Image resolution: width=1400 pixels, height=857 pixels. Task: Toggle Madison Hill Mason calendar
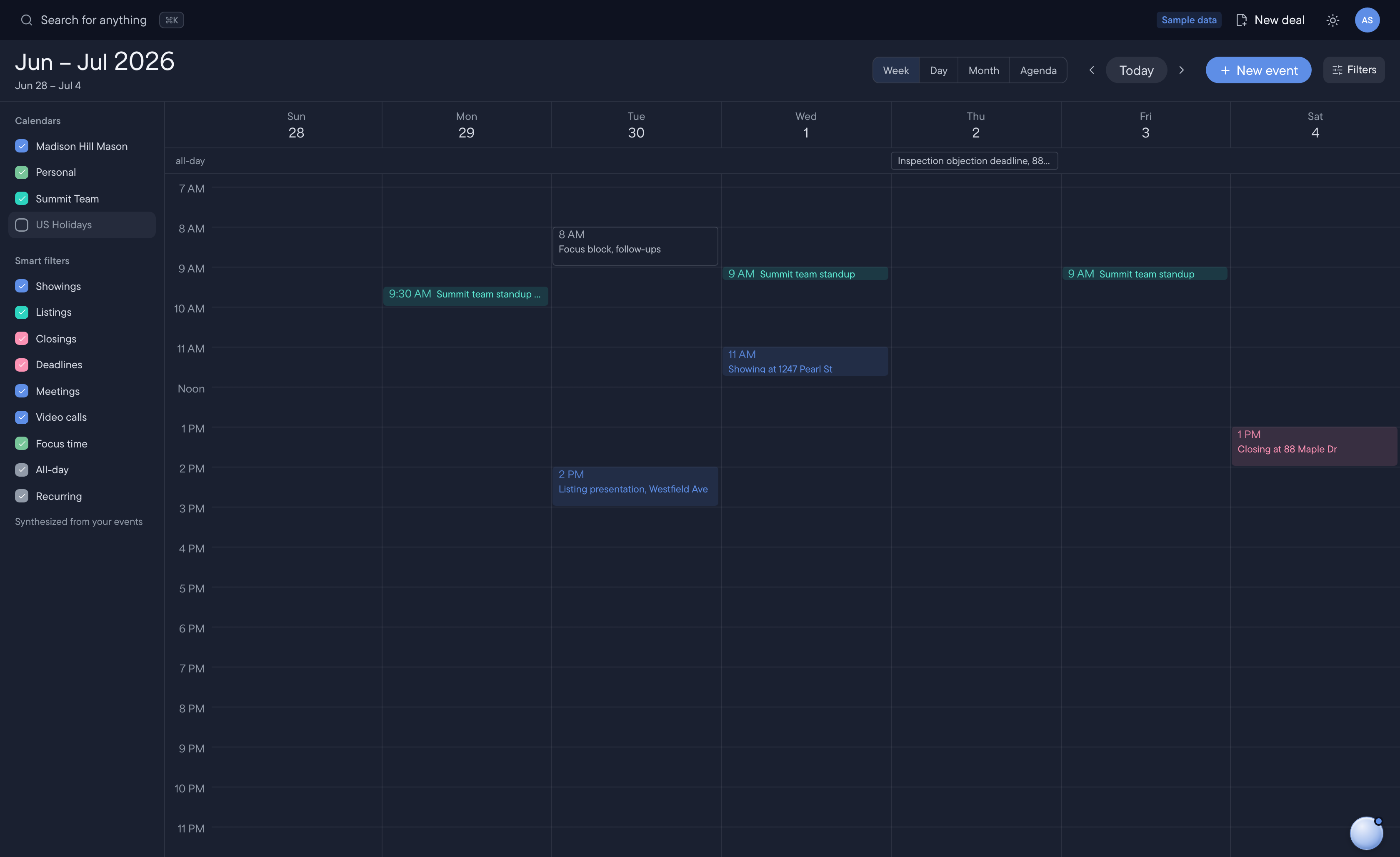click(x=22, y=146)
